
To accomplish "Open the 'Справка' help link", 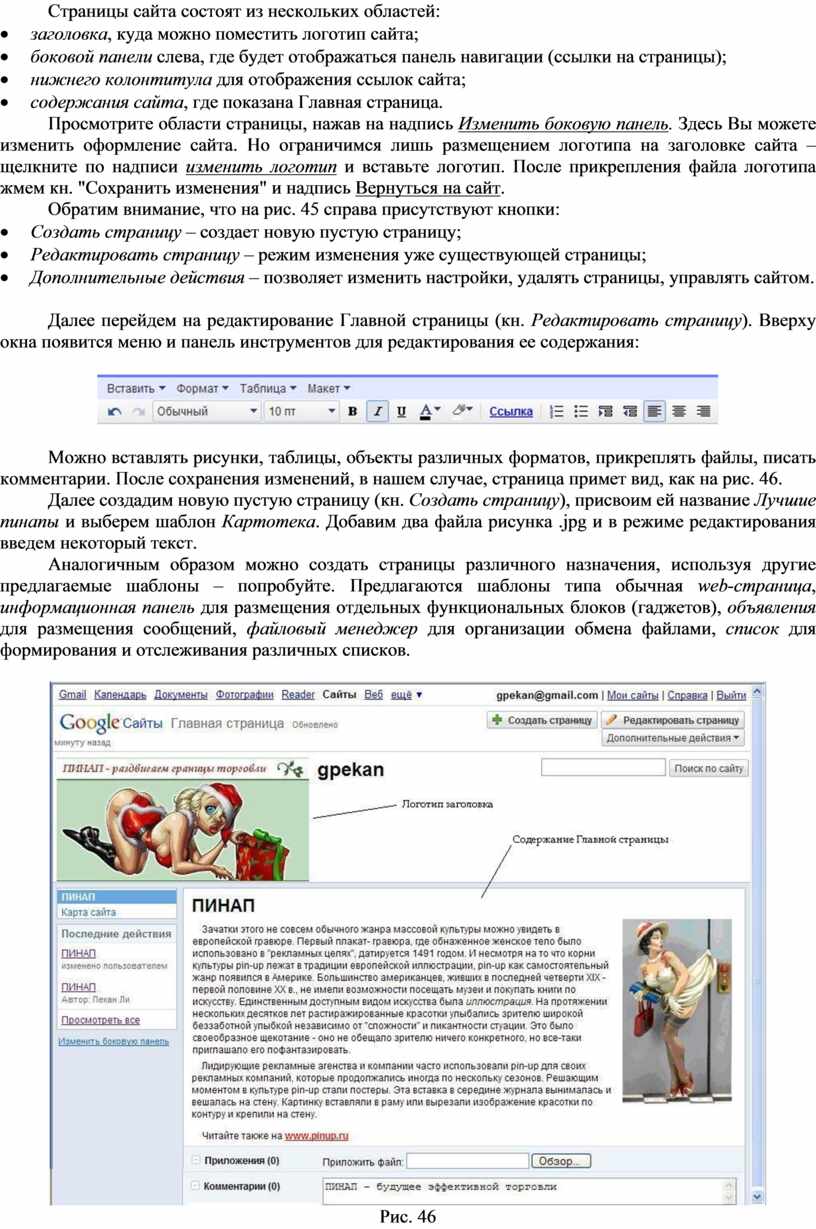I will click(687, 695).
